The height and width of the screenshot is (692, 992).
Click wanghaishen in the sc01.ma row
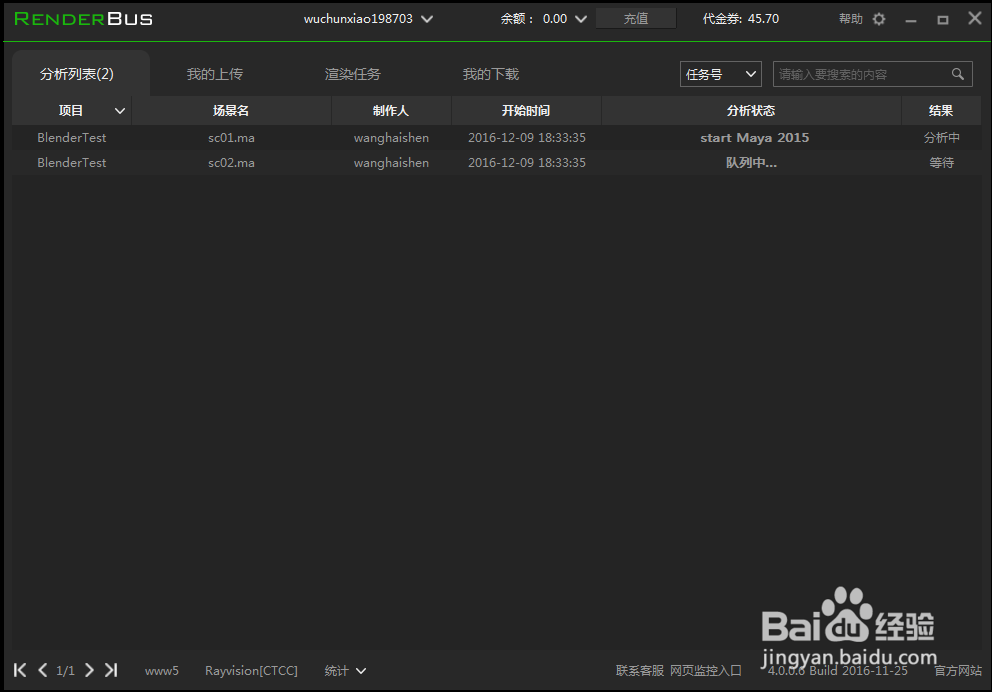(391, 137)
